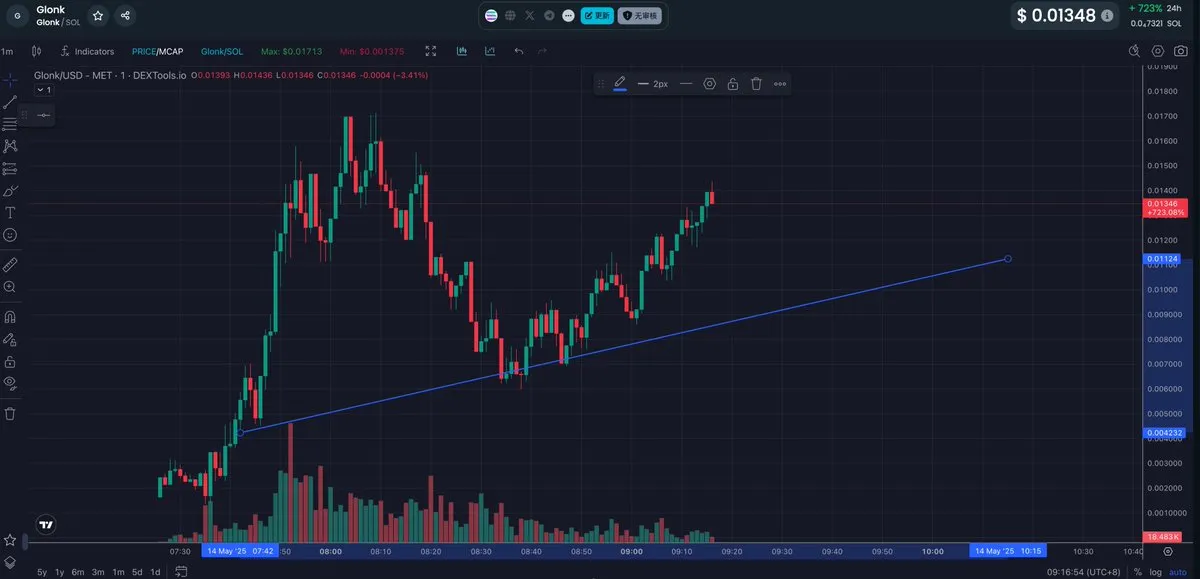Select the Fibonacci retracement tool
Viewport: 1200px width, 579px height.
(10, 124)
